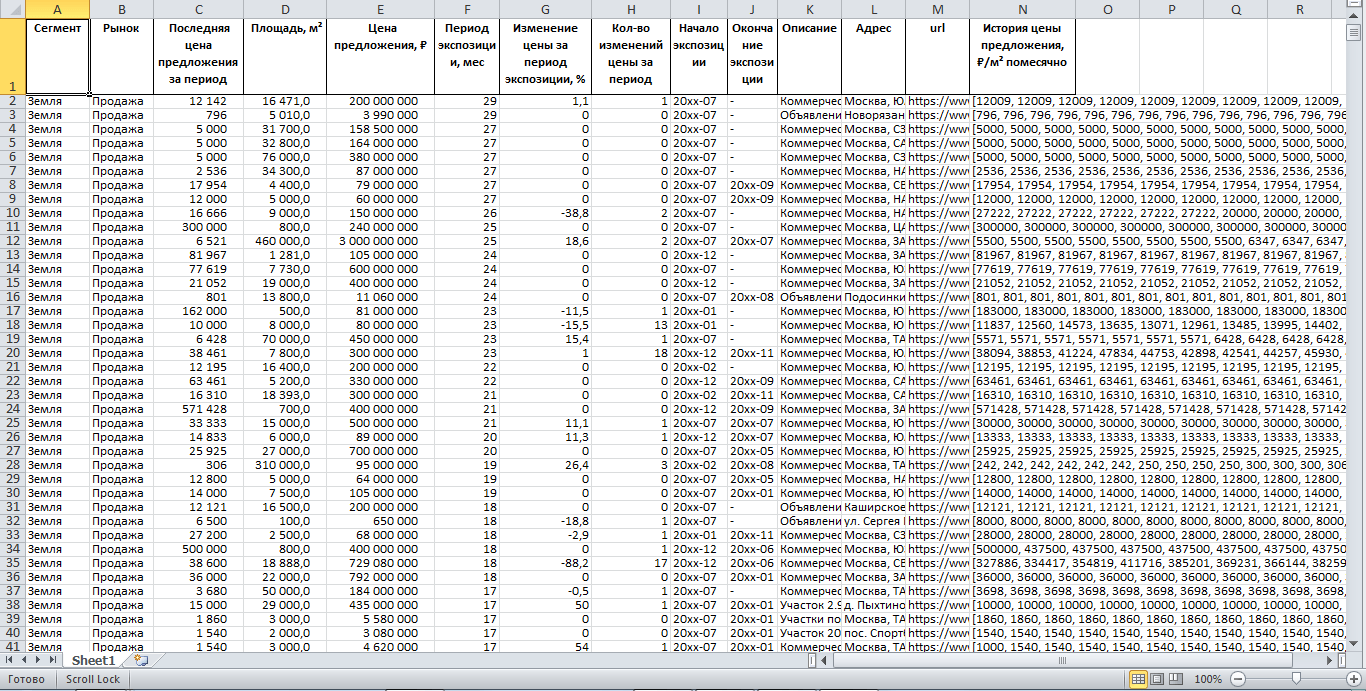Select the address cell starting 'Подсинки'

tap(874, 297)
